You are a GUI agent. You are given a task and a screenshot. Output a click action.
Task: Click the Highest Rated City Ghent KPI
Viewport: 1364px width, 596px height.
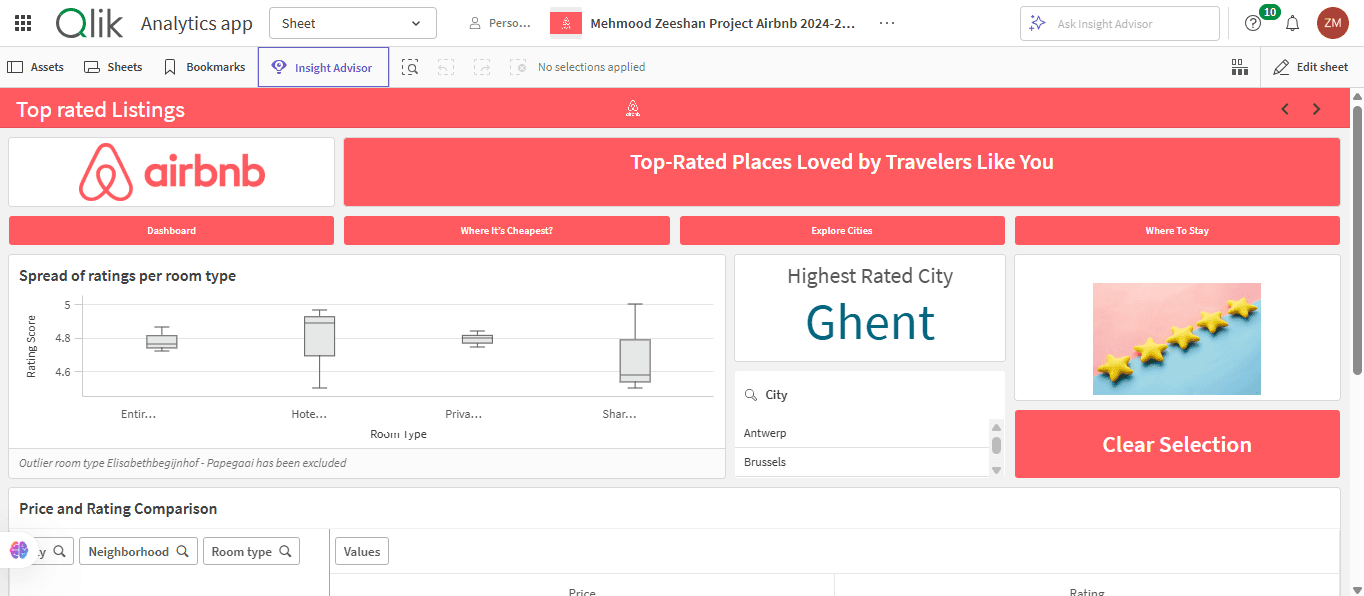point(870,307)
